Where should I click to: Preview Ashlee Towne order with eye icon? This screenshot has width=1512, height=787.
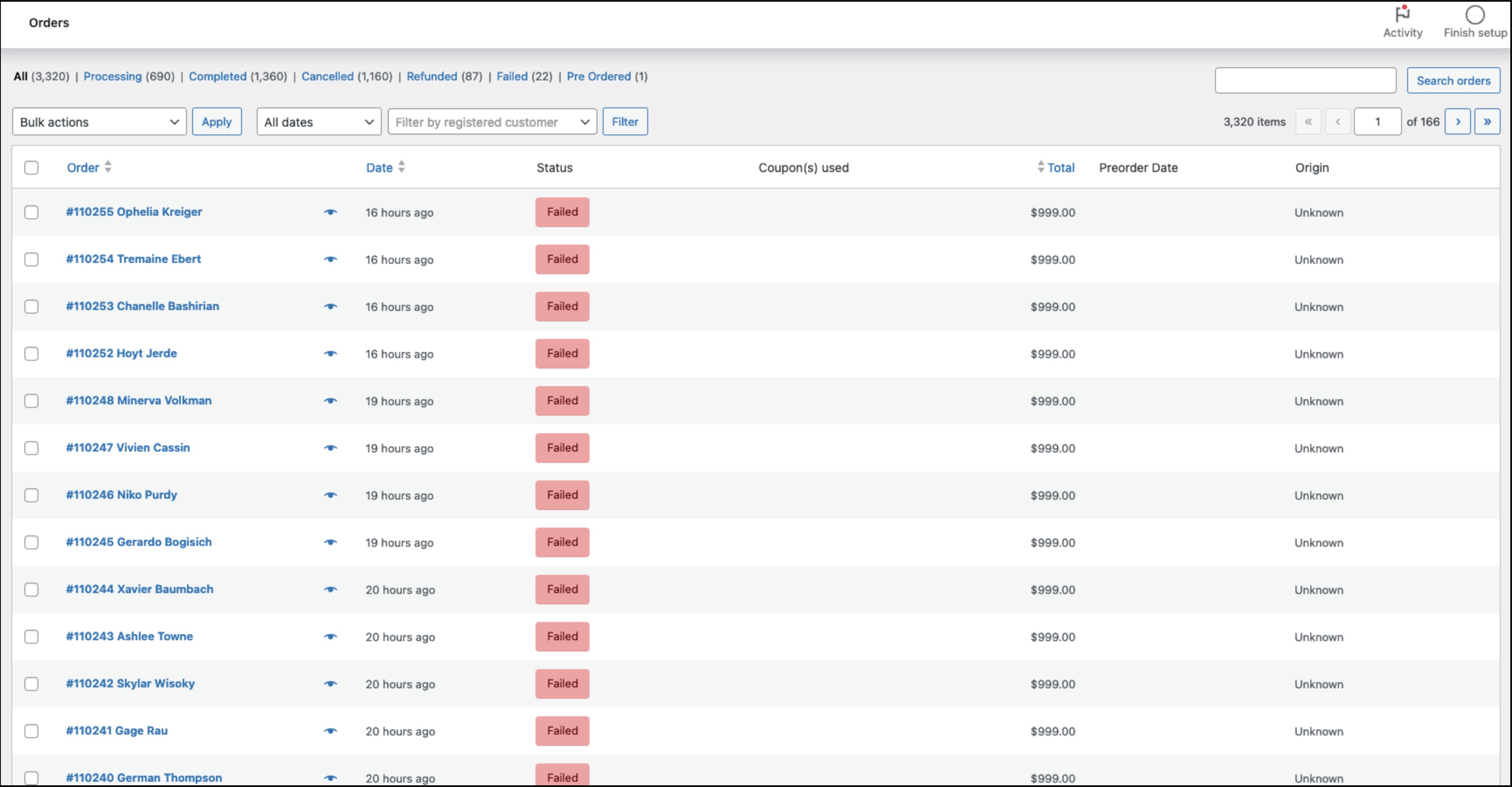[331, 637]
